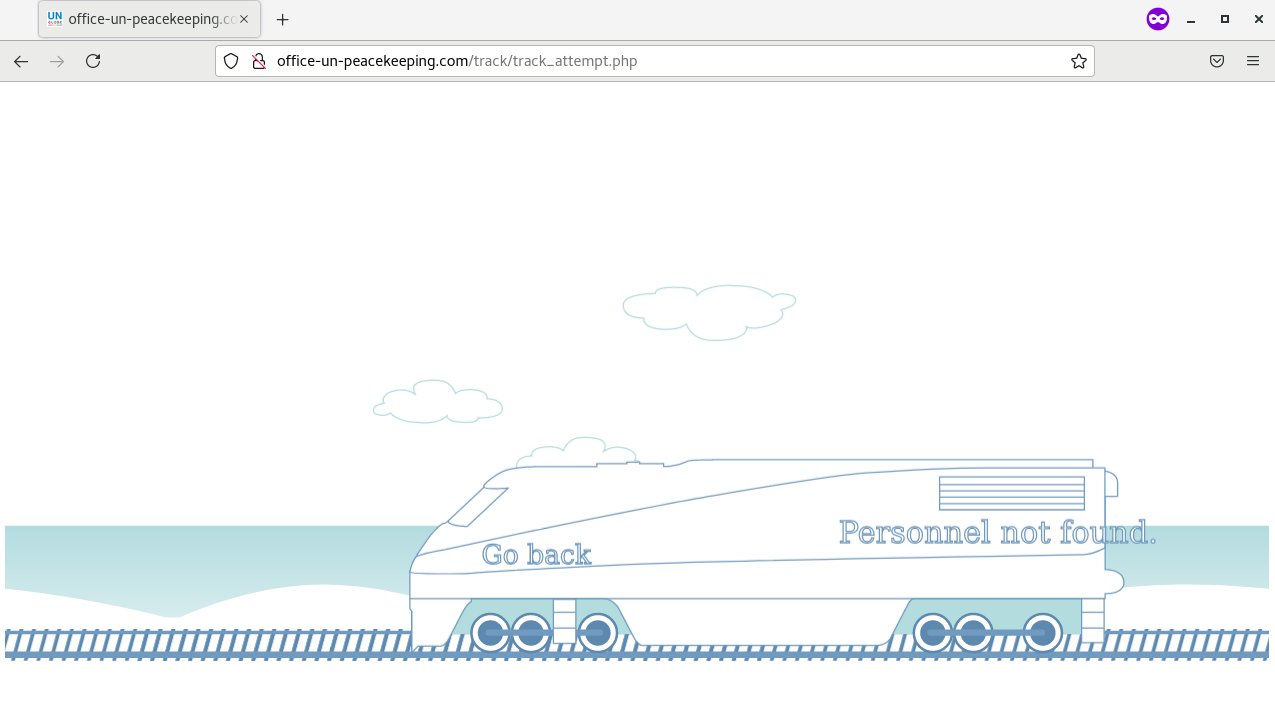Click the Forward arrow navigation button
This screenshot has width=1275, height=723.
pyautogui.click(x=57, y=61)
